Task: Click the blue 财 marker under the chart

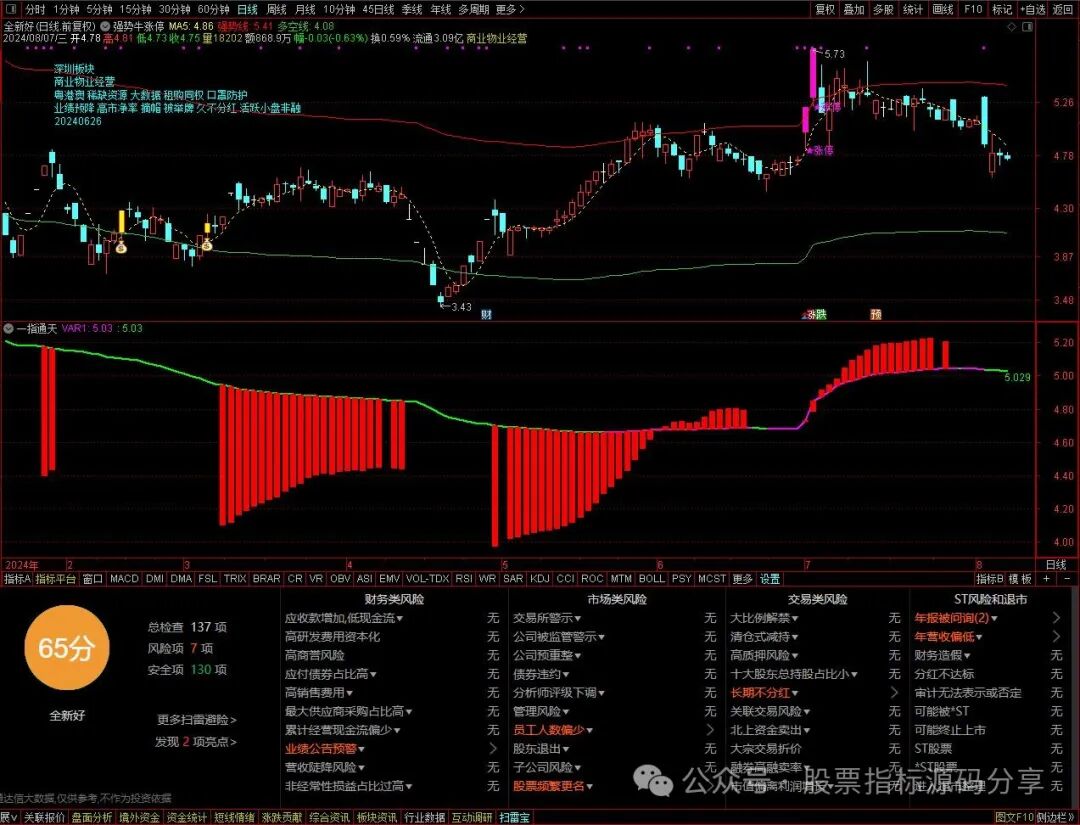Action: 486,315
